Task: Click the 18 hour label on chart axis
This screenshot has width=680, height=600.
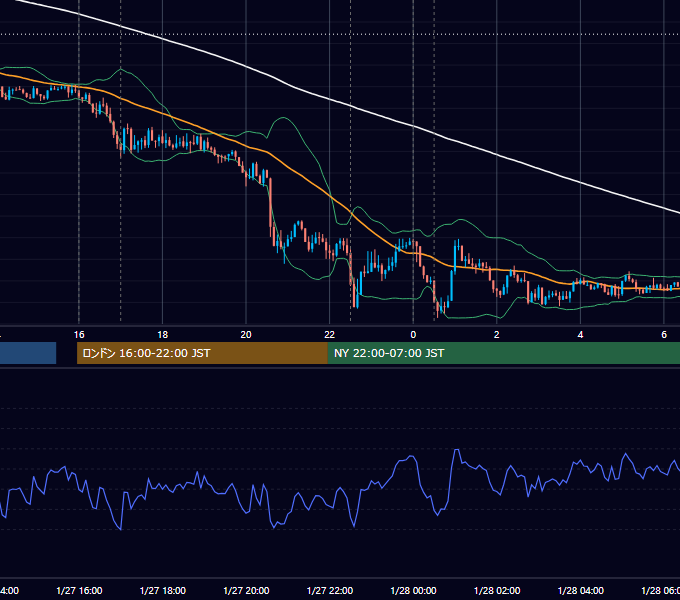Action: coord(163,335)
